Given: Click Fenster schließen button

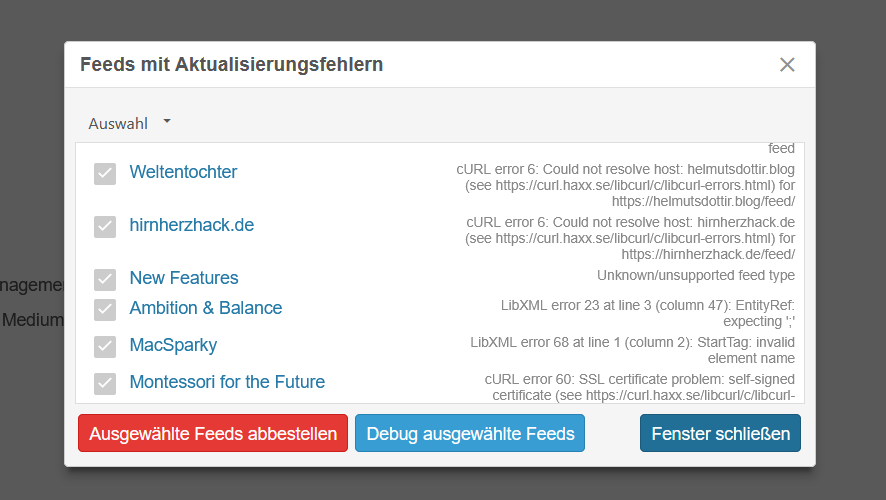Looking at the screenshot, I should pyautogui.click(x=720, y=433).
